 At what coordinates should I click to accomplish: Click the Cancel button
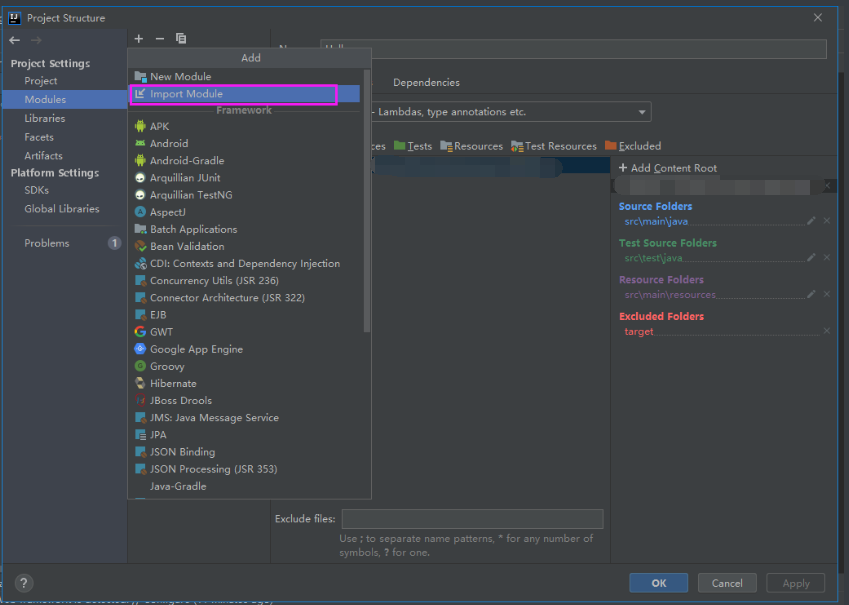[727, 583]
